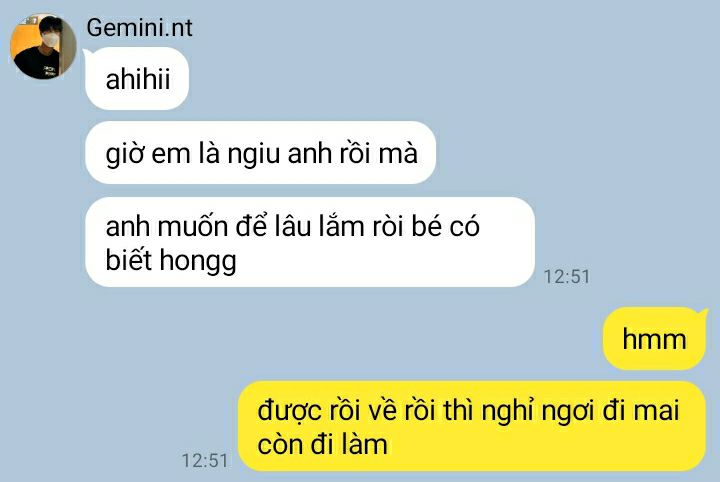Viewport: 720px width, 482px height.
Task: Click the word 'muốn' in the third message
Action: coord(192,226)
